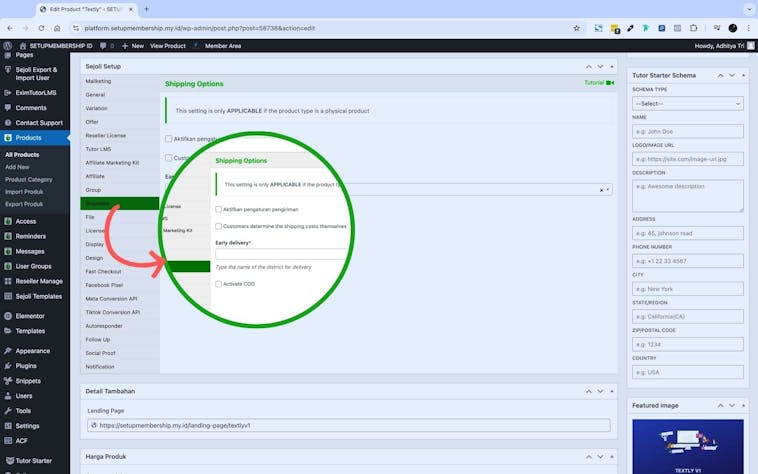Switch to the Affiliate settings tab

[x=97, y=176]
